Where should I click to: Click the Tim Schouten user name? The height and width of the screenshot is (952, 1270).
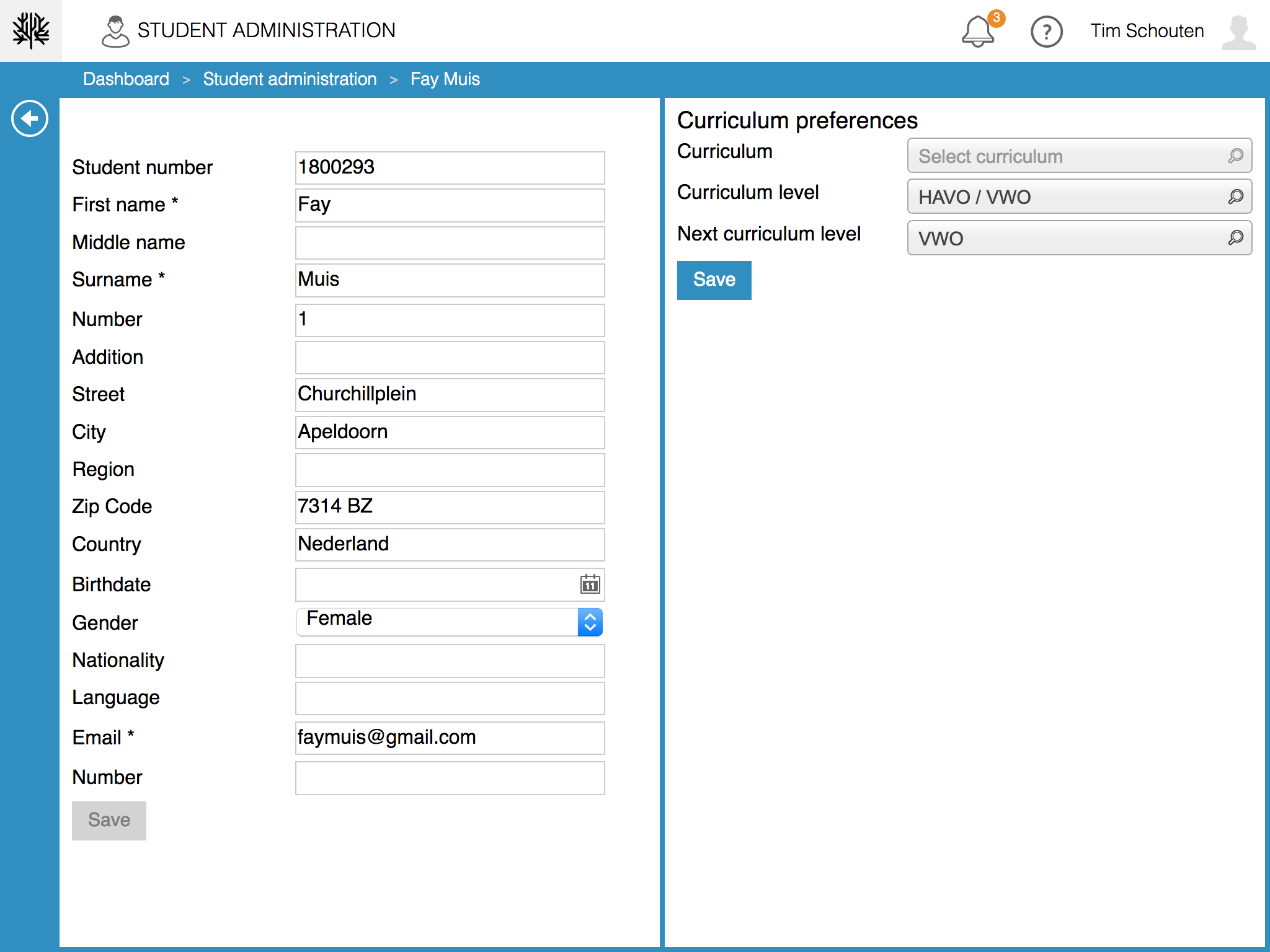pyautogui.click(x=1147, y=31)
